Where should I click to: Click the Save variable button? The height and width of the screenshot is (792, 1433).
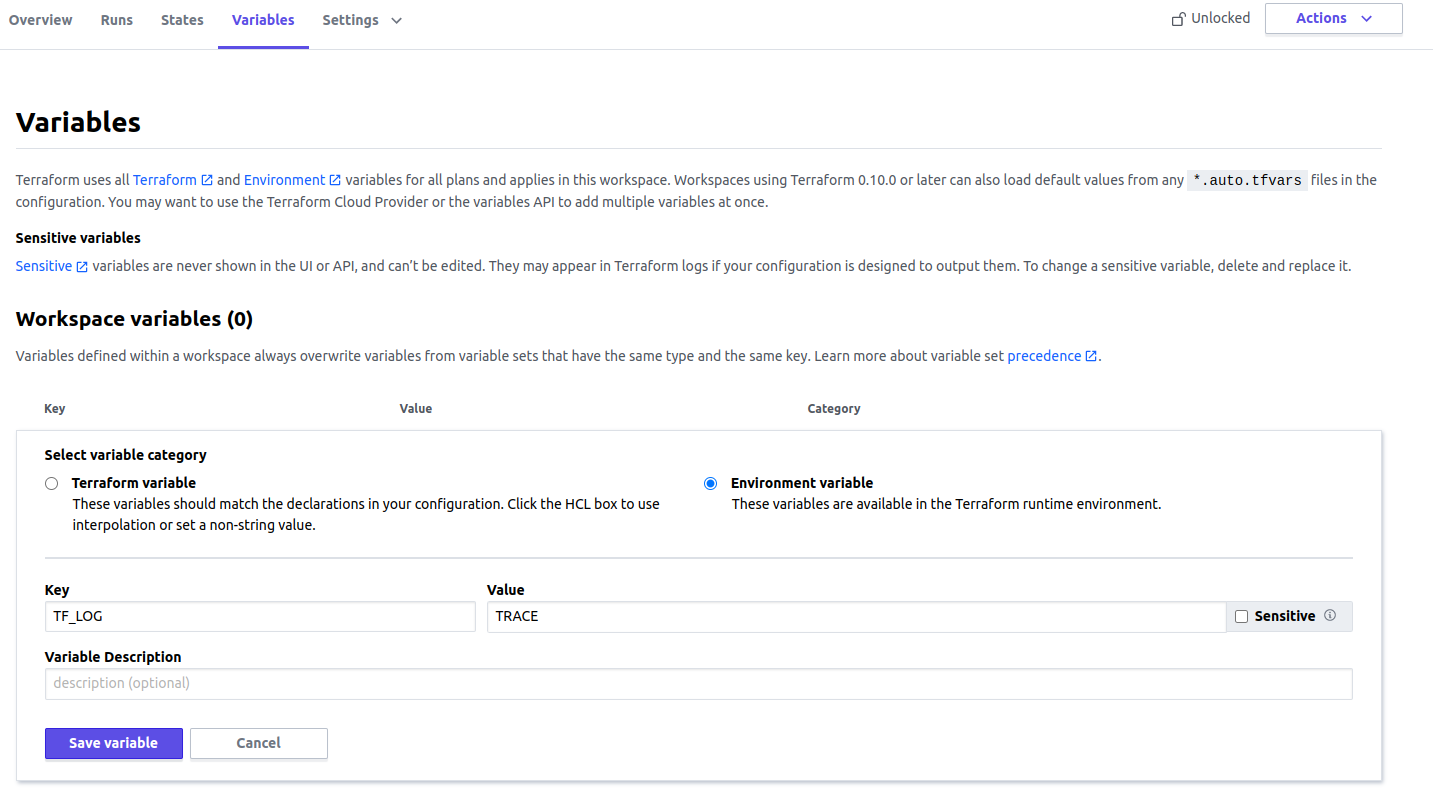coord(113,743)
